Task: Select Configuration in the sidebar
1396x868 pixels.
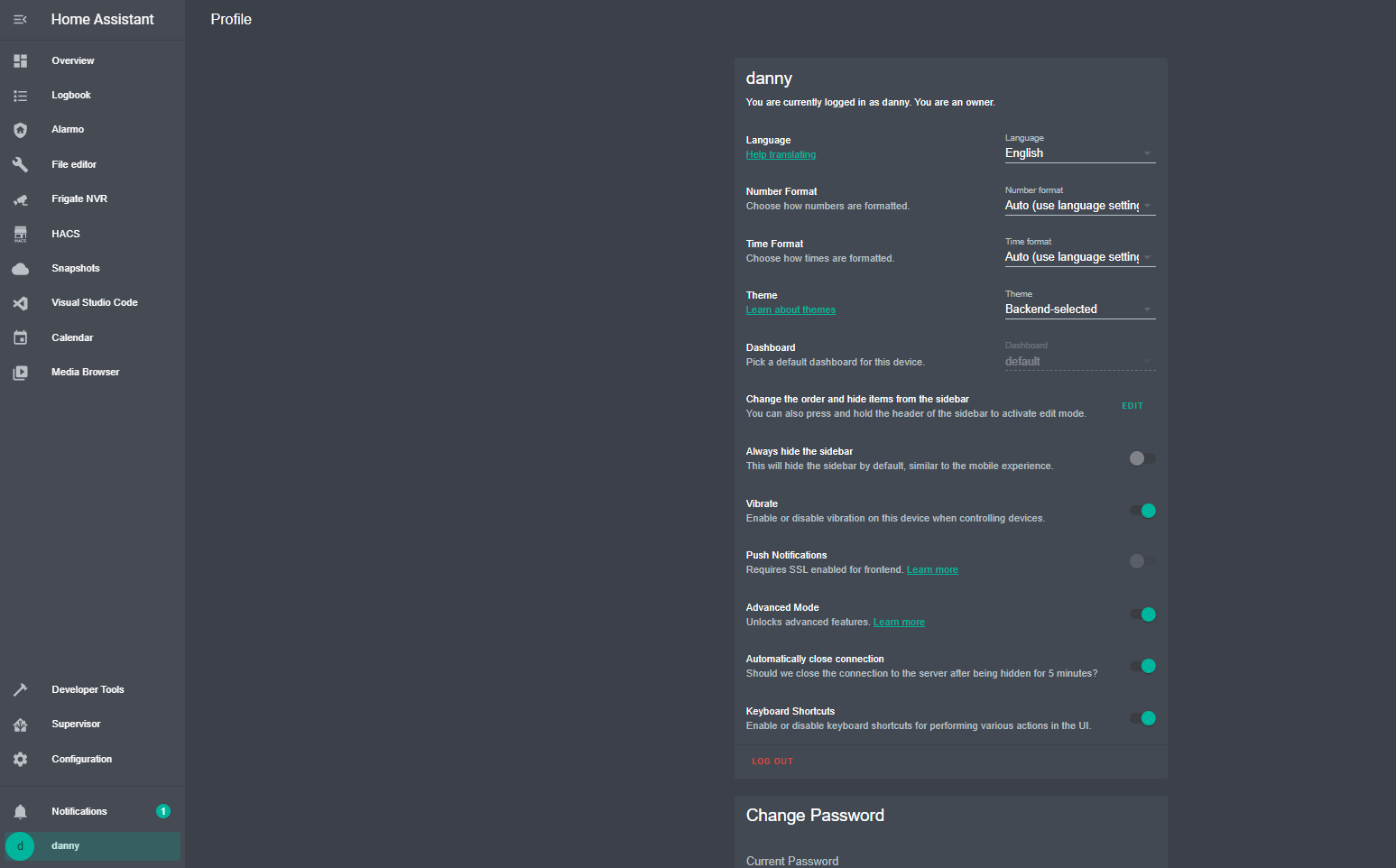Action: tap(92, 759)
